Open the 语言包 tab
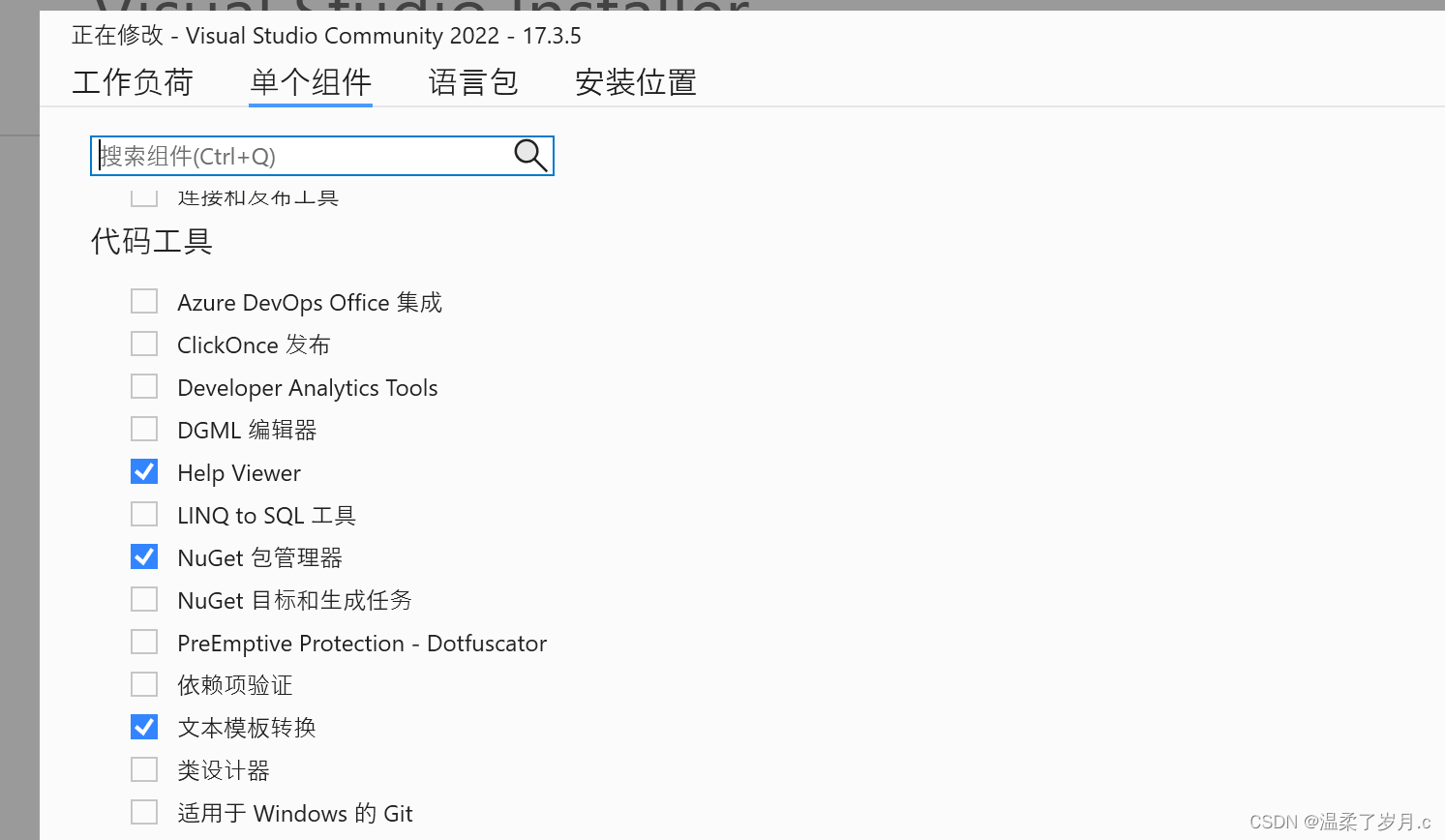 473,82
